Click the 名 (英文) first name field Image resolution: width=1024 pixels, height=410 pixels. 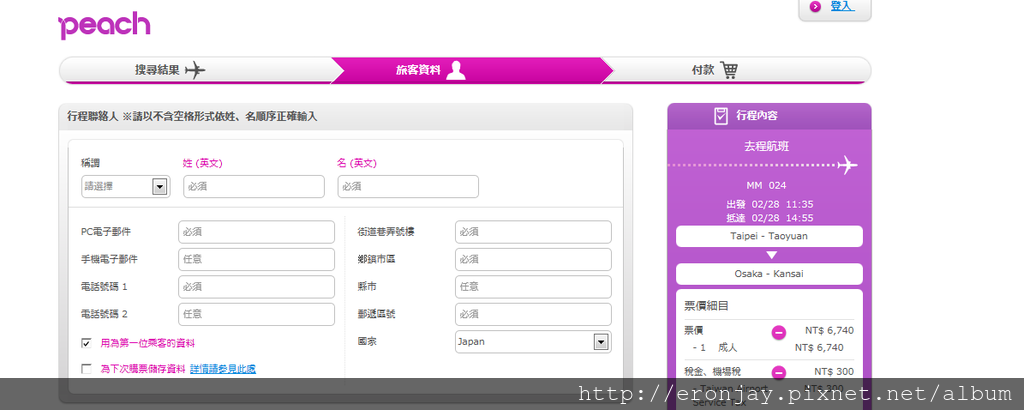[408, 187]
